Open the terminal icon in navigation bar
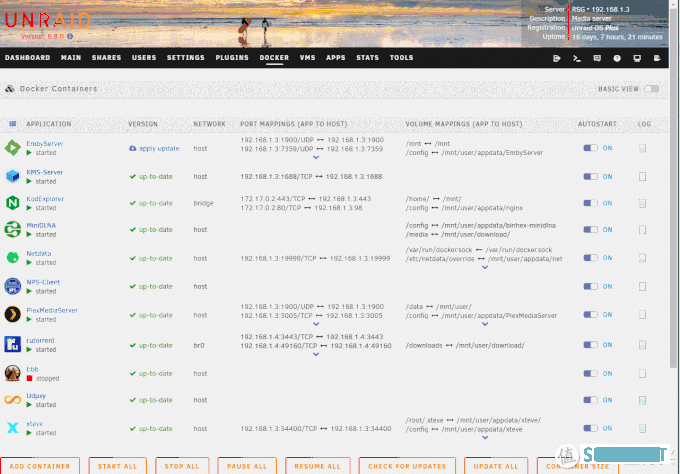This screenshot has width=680, height=474. point(577,58)
